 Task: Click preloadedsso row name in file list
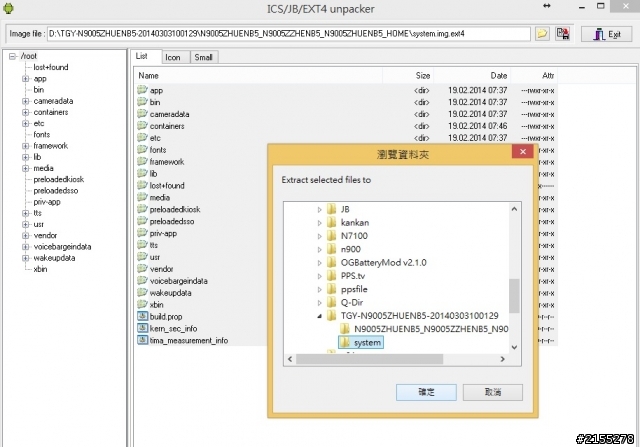pos(172,221)
